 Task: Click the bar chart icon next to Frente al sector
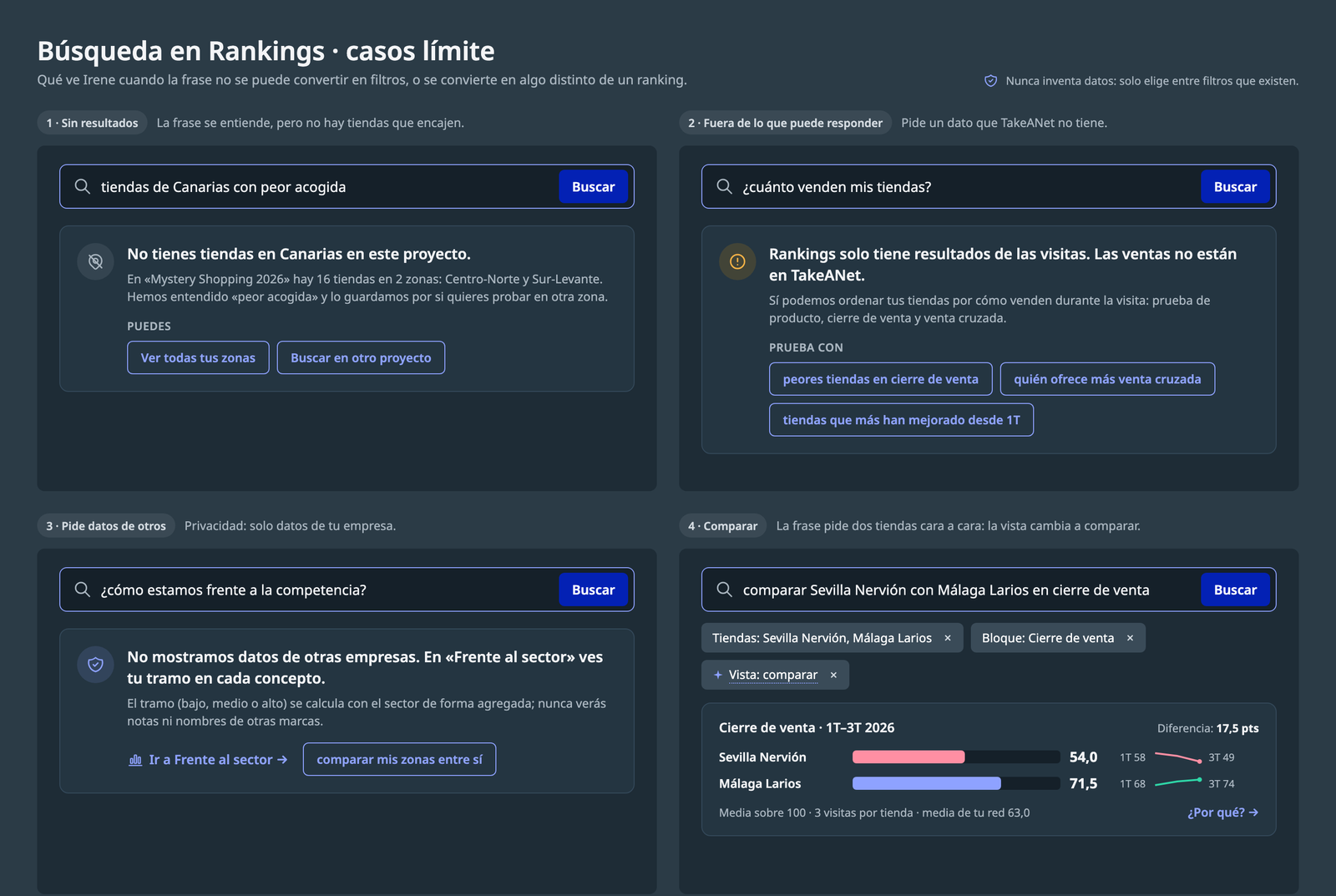[135, 760]
